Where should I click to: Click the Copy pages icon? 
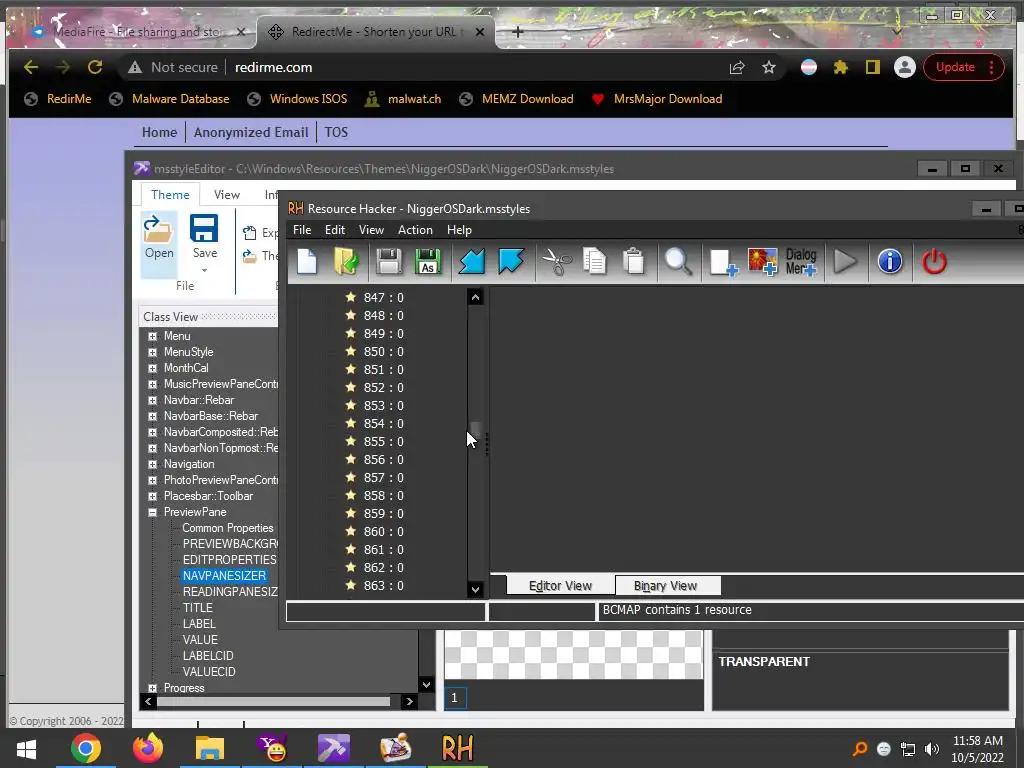pos(594,262)
